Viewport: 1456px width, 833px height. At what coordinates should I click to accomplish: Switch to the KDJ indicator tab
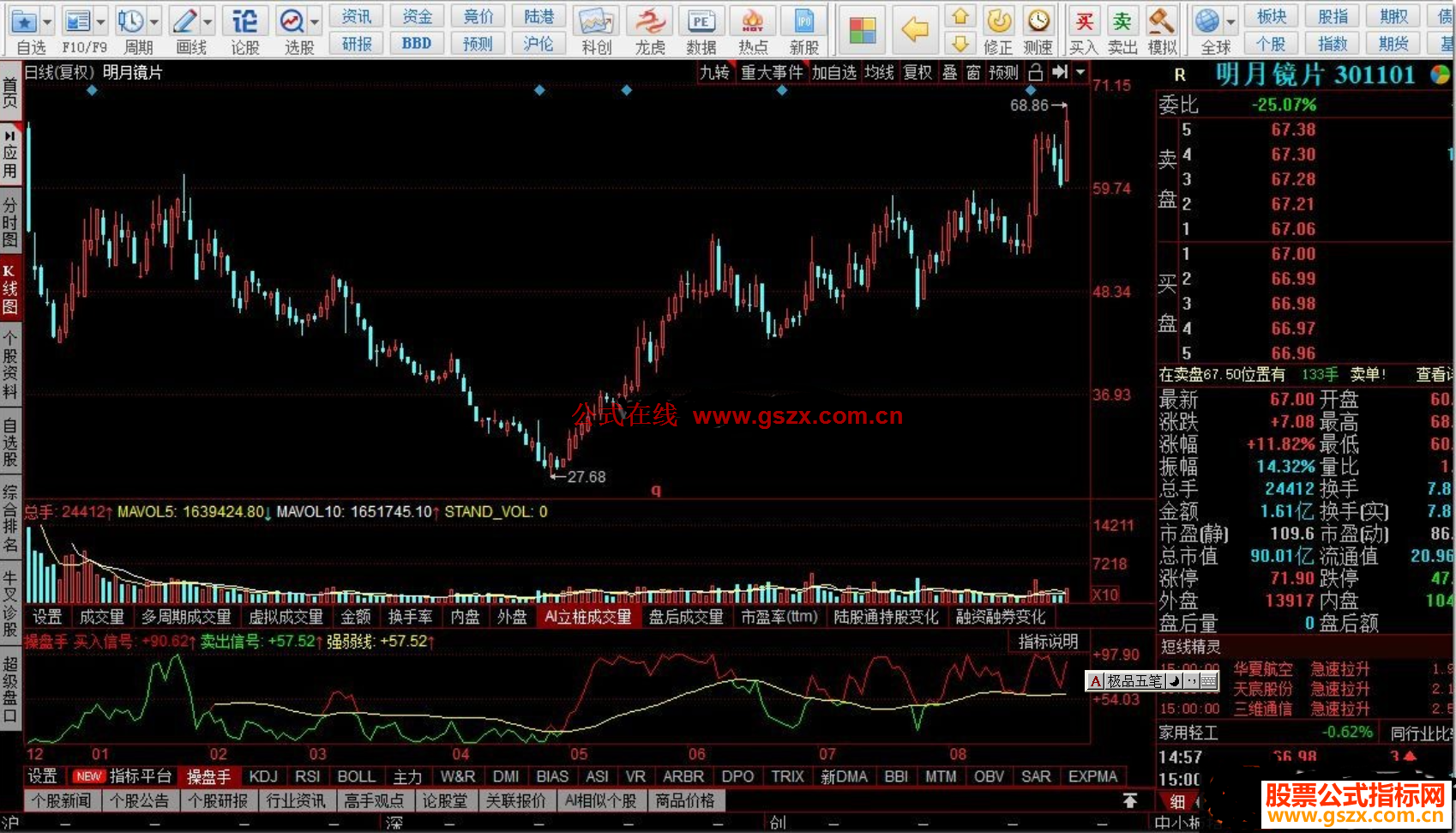click(263, 776)
